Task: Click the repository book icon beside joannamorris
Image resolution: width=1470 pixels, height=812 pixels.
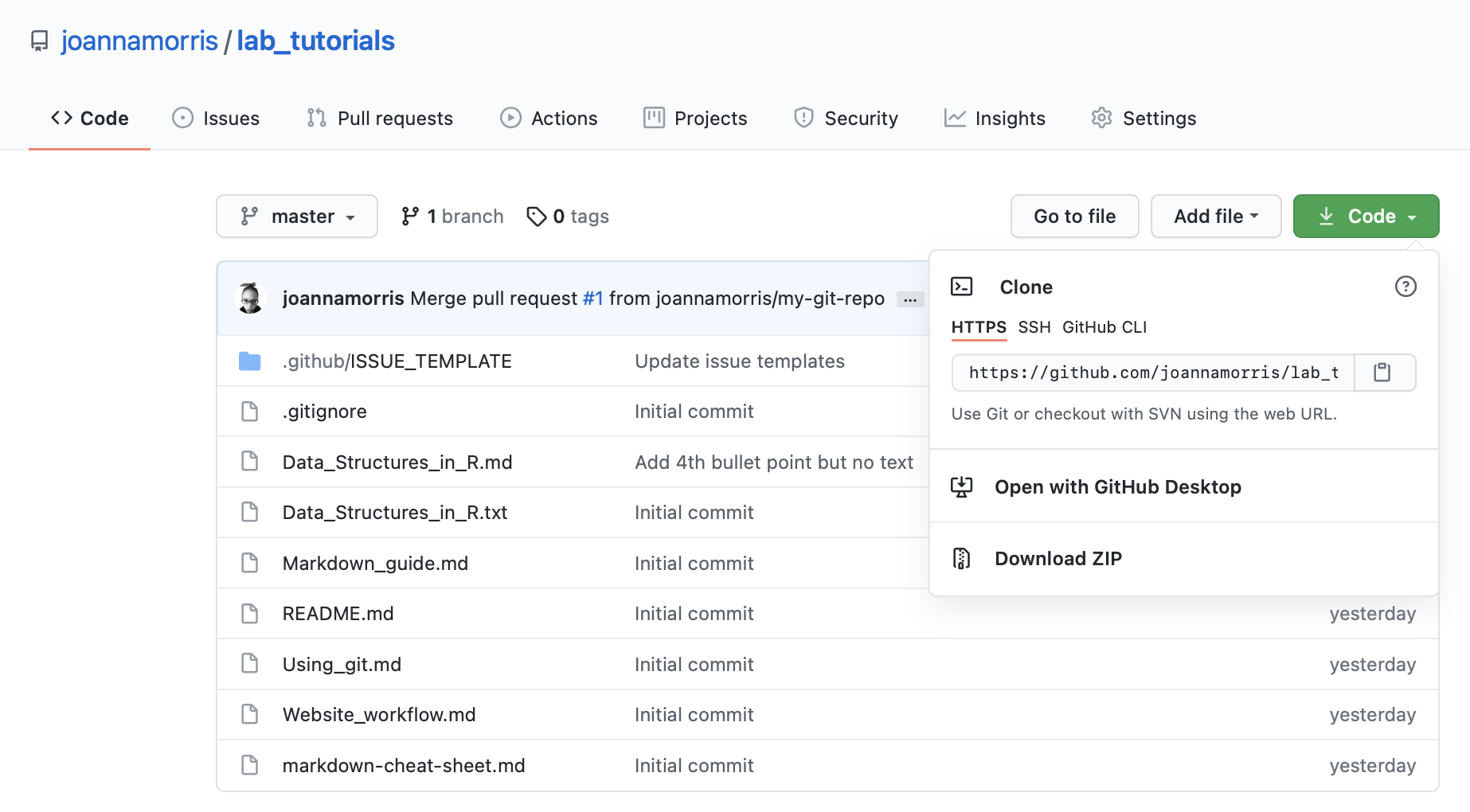Action: (39, 41)
